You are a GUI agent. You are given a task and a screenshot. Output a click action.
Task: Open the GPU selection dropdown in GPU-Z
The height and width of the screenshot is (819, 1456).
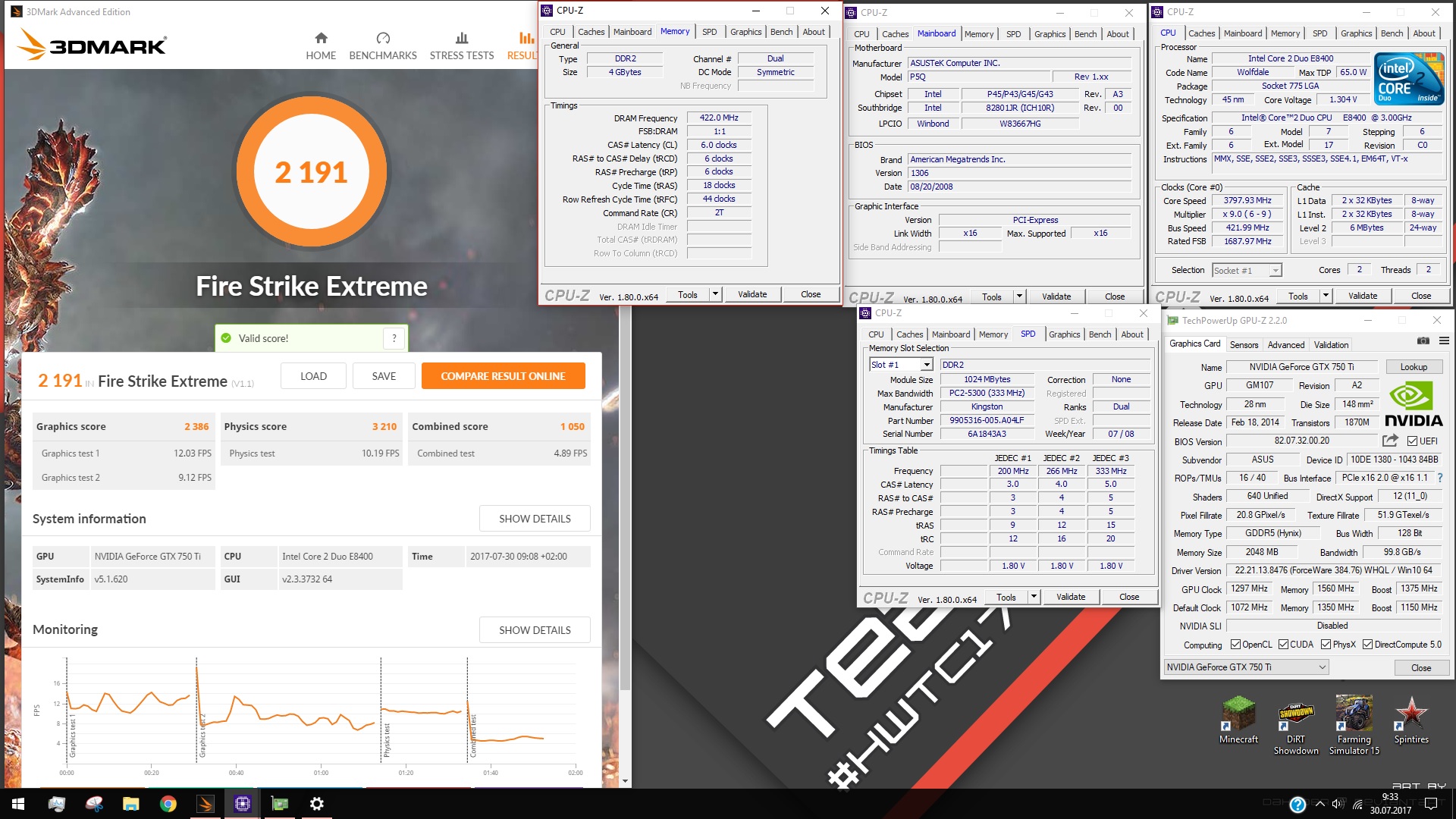(1246, 667)
